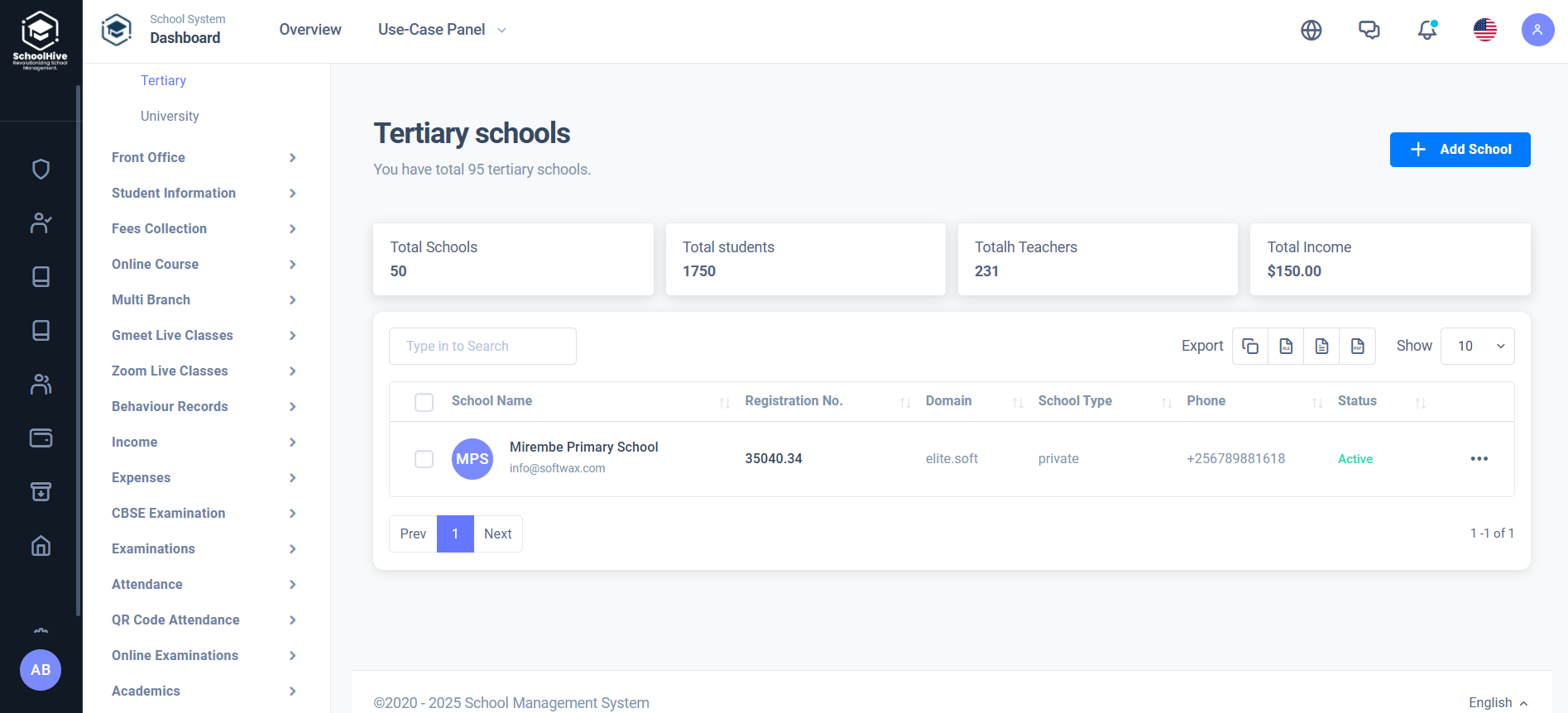Image resolution: width=1568 pixels, height=713 pixels.
Task: Click the shield icon in left sidebar
Action: tap(41, 170)
